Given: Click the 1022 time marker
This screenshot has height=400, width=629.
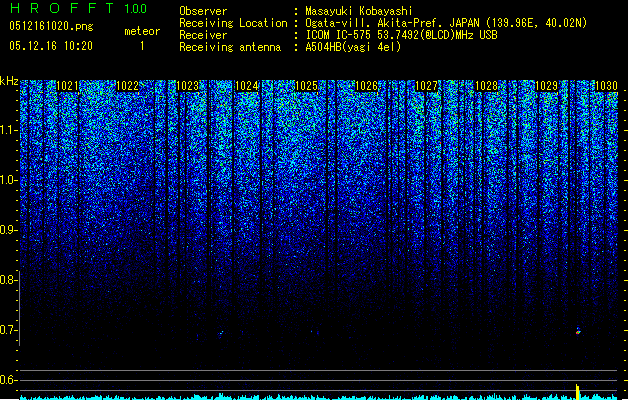Looking at the screenshot, I should (127, 86).
